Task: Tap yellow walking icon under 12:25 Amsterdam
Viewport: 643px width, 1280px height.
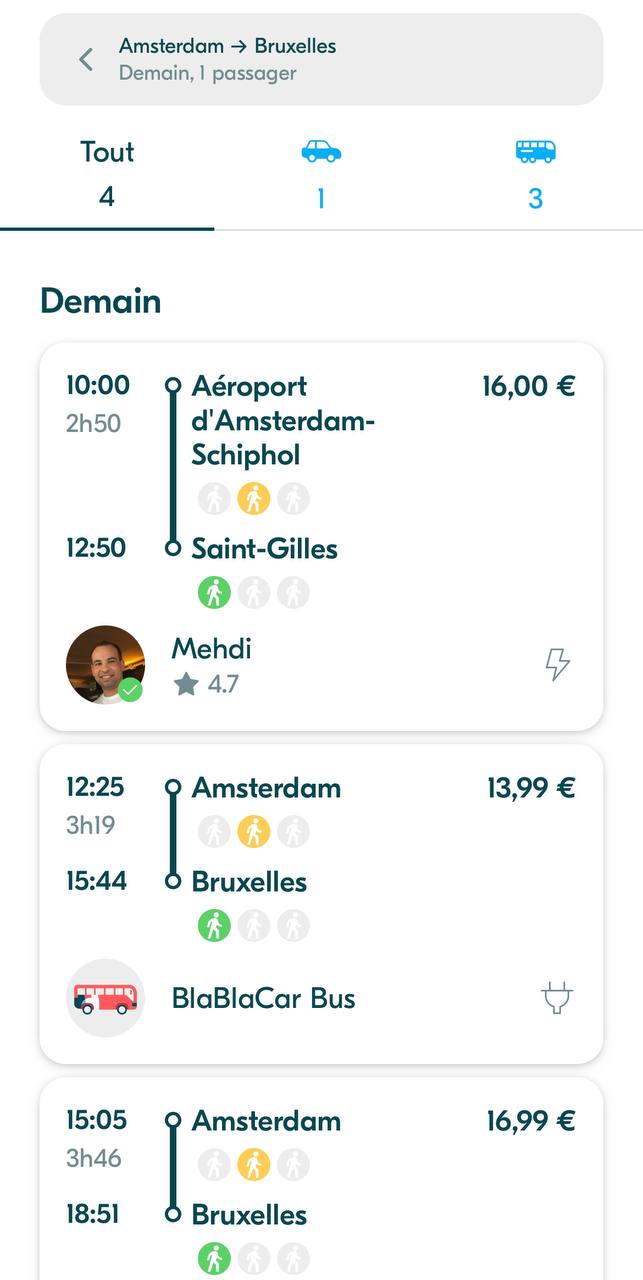Action: (x=254, y=831)
